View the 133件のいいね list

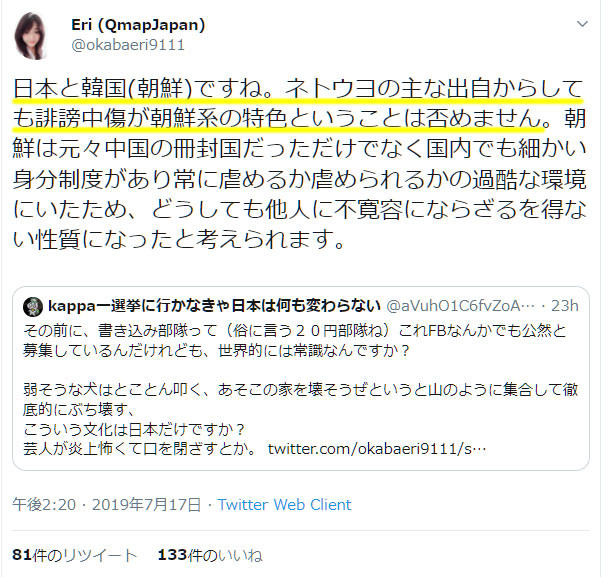[210, 555]
